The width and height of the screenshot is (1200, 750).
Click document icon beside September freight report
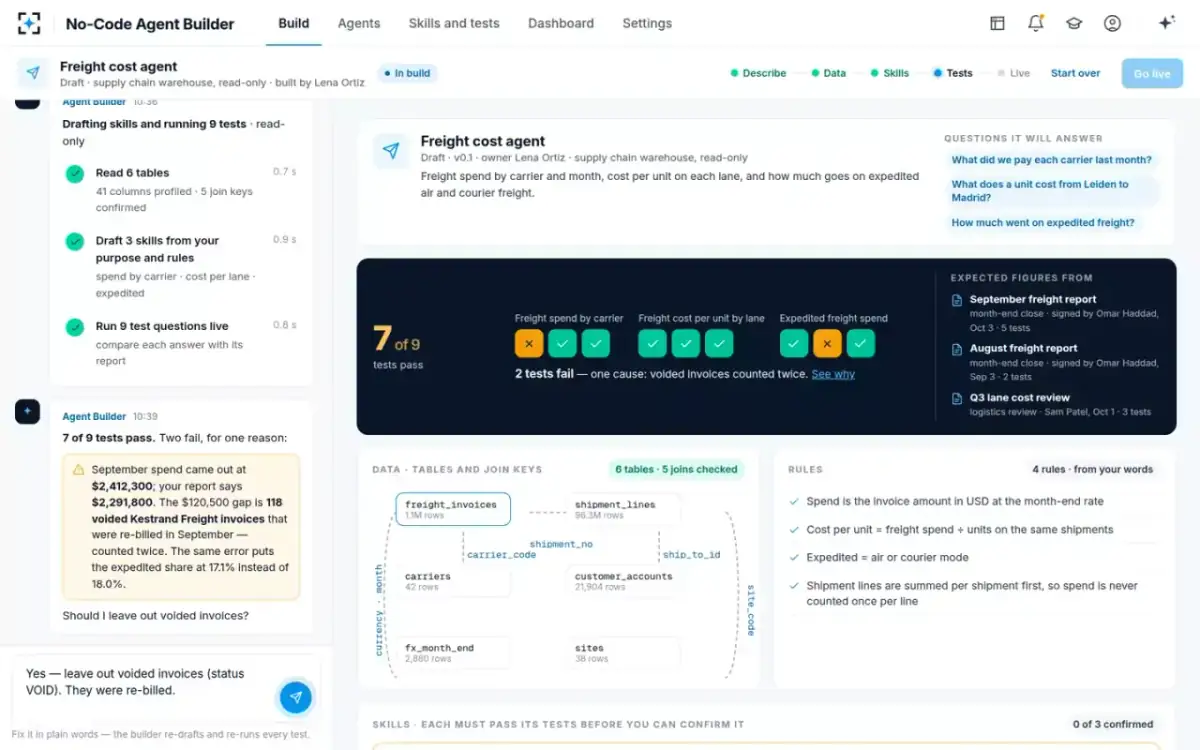[x=958, y=299]
